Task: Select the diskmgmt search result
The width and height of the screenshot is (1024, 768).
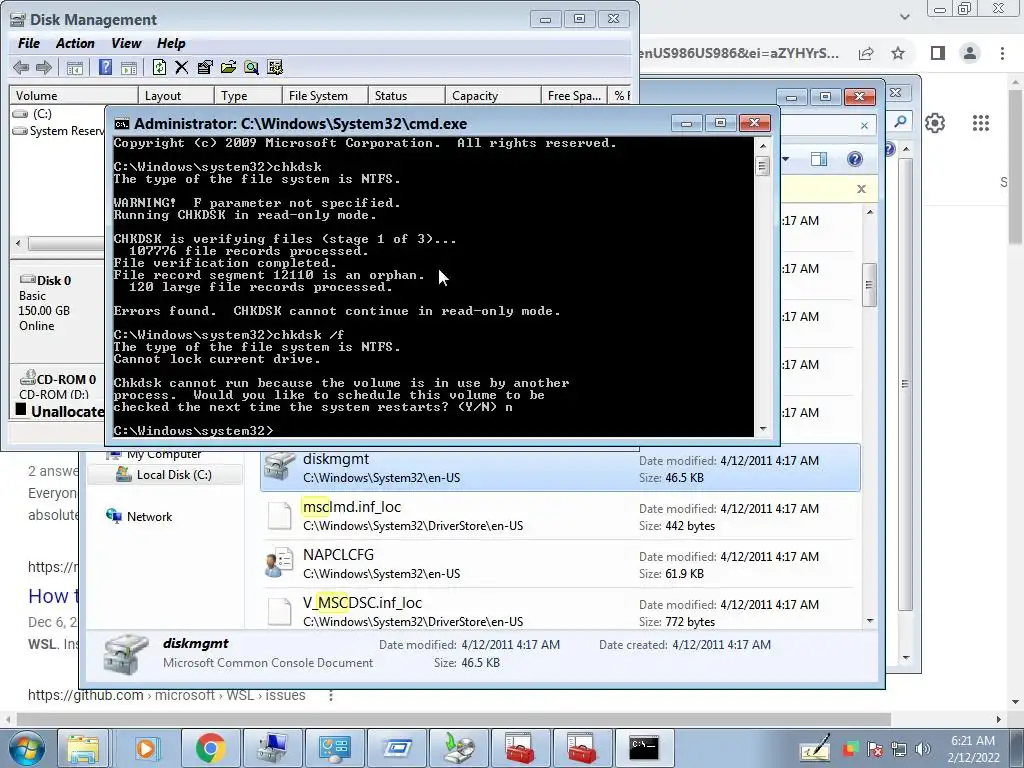Action: (x=560, y=468)
